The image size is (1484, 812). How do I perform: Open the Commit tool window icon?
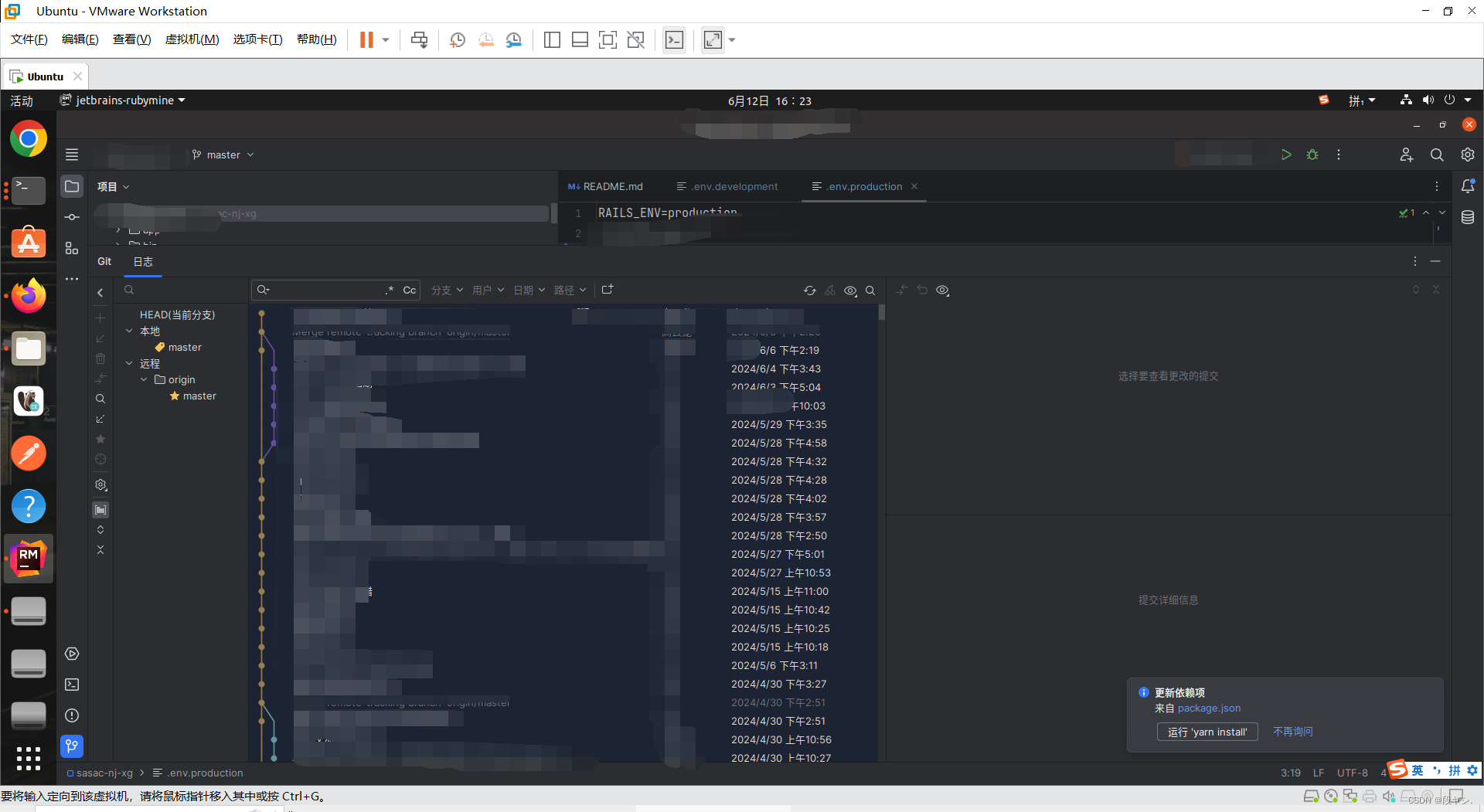[x=71, y=217]
